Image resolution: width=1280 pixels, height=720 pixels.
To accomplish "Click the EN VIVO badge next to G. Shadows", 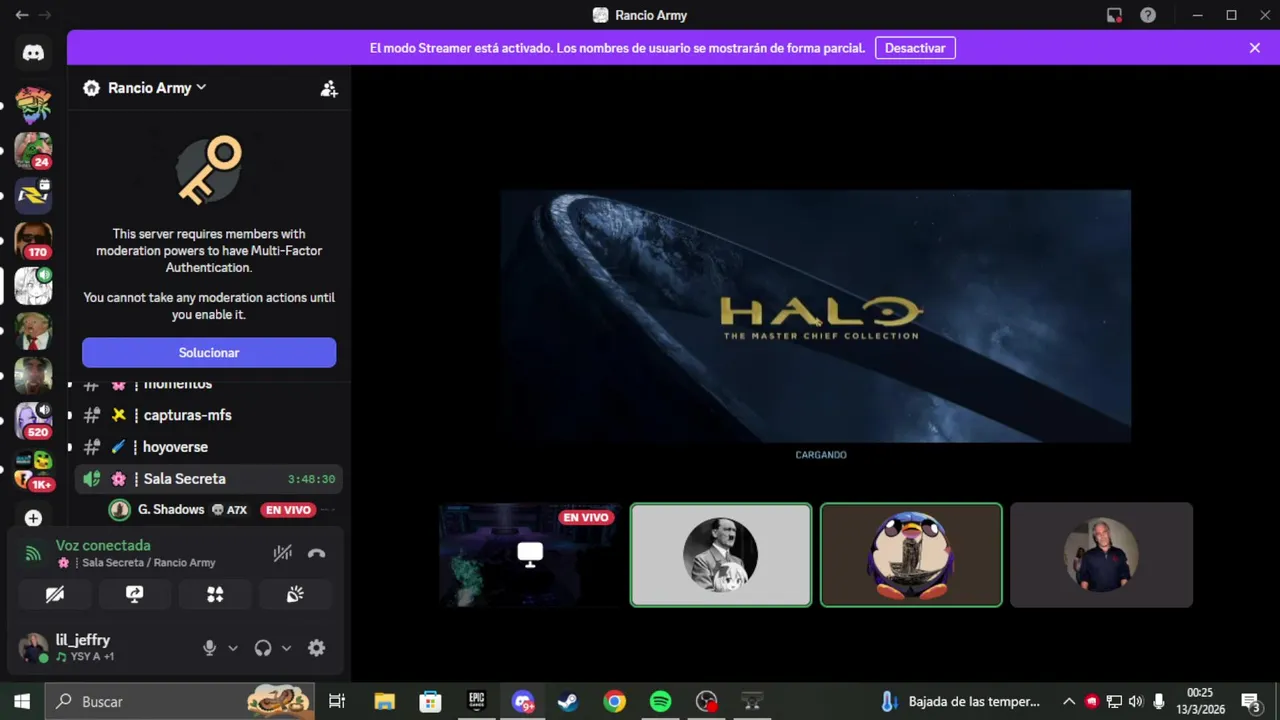I will point(289,510).
